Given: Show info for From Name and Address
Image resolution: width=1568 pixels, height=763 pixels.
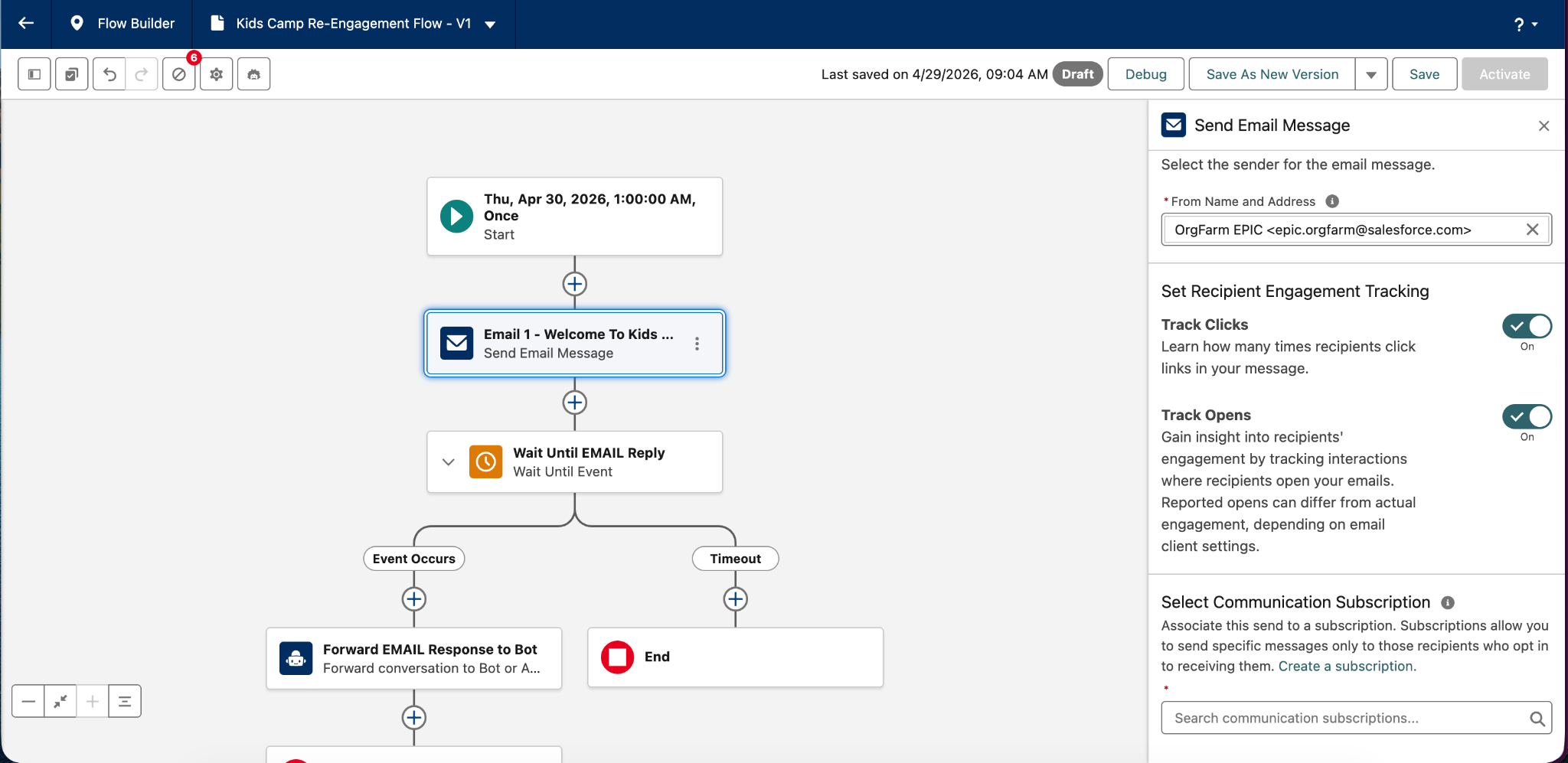Looking at the screenshot, I should (1332, 201).
